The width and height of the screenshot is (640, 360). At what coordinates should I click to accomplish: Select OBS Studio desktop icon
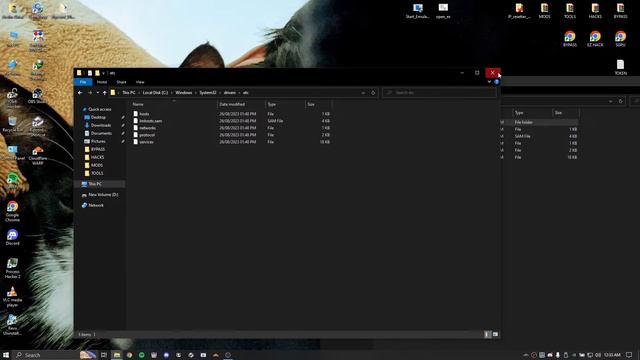(37, 96)
